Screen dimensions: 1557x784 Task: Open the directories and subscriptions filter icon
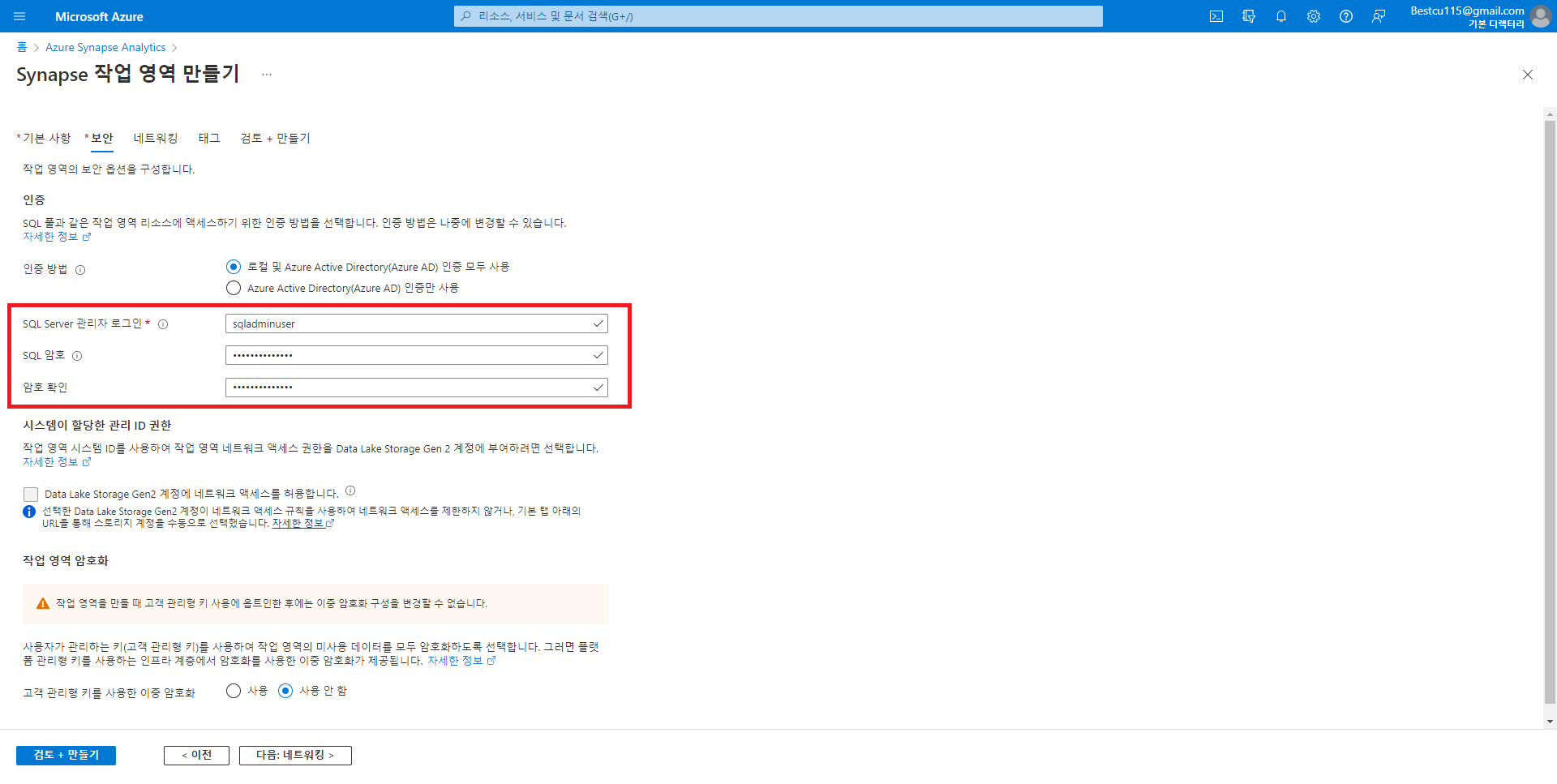[1249, 16]
